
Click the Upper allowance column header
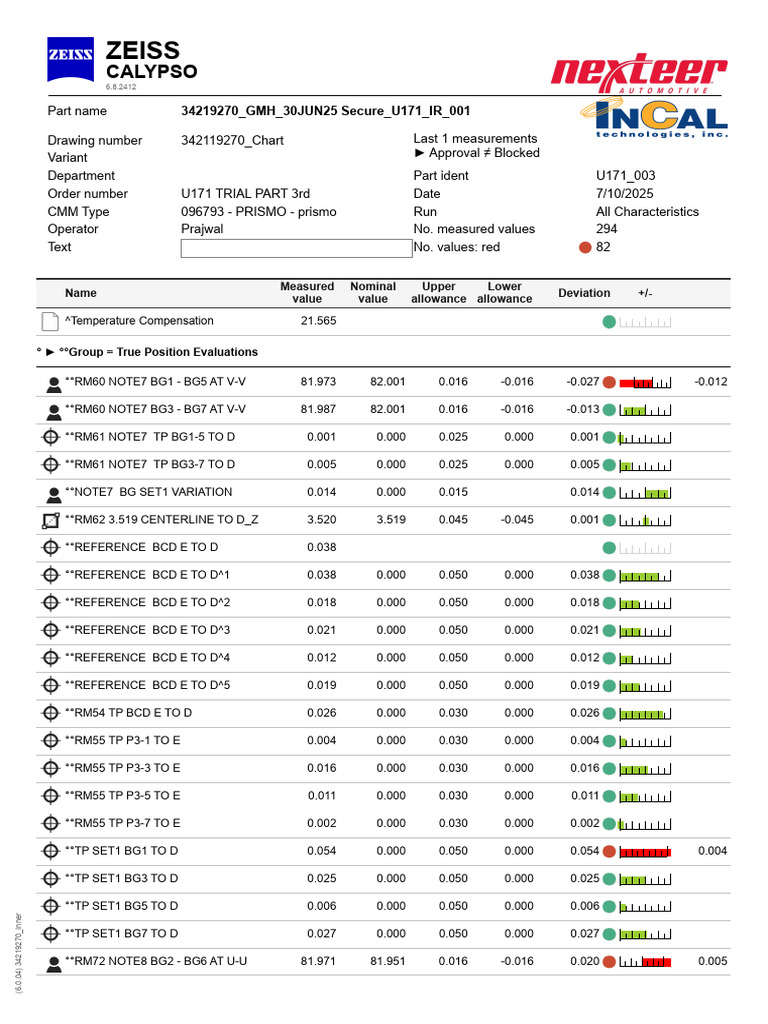click(439, 293)
